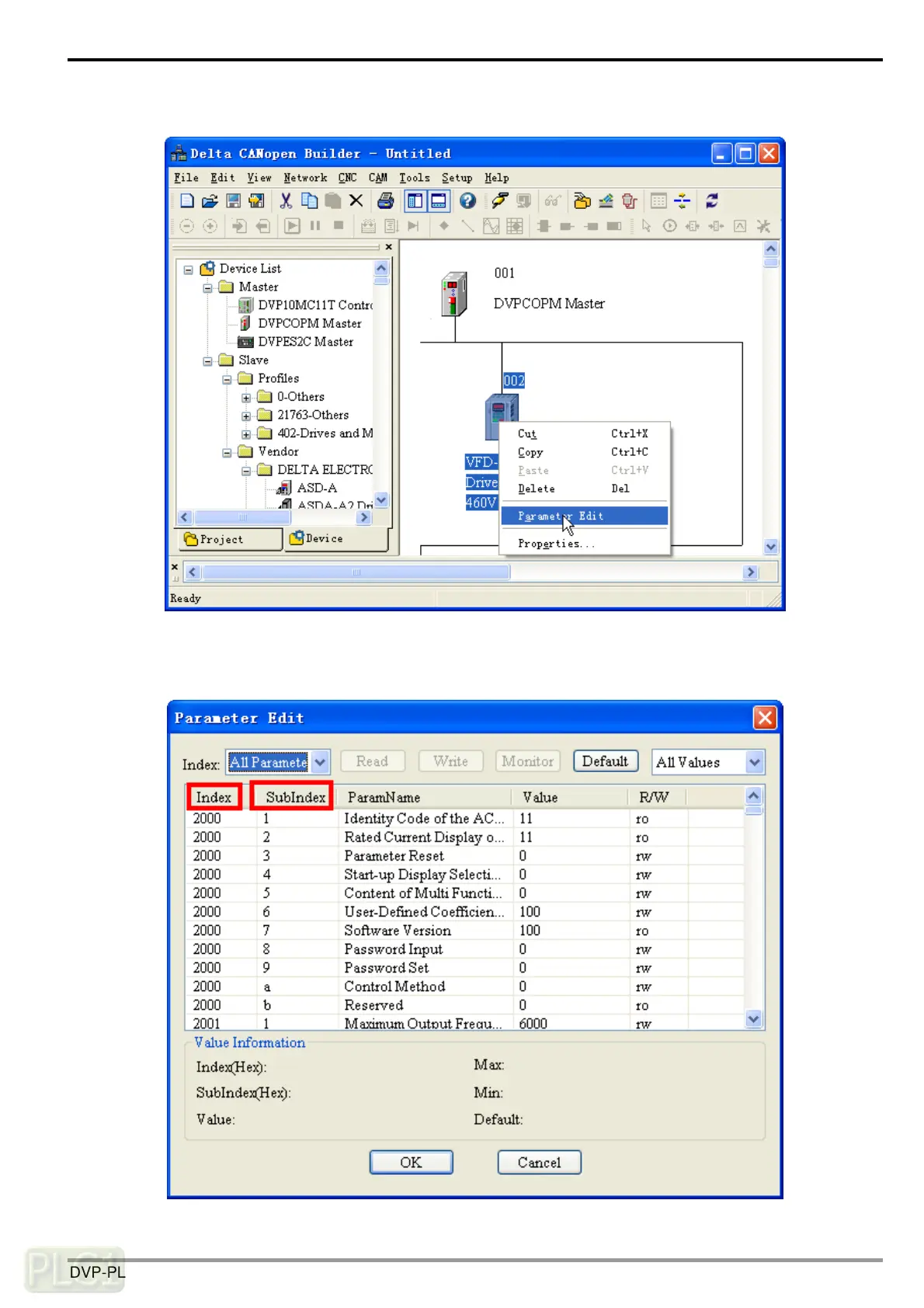Select the Parameter Reset row
Screen dimensions: 924x1308
click(466, 856)
